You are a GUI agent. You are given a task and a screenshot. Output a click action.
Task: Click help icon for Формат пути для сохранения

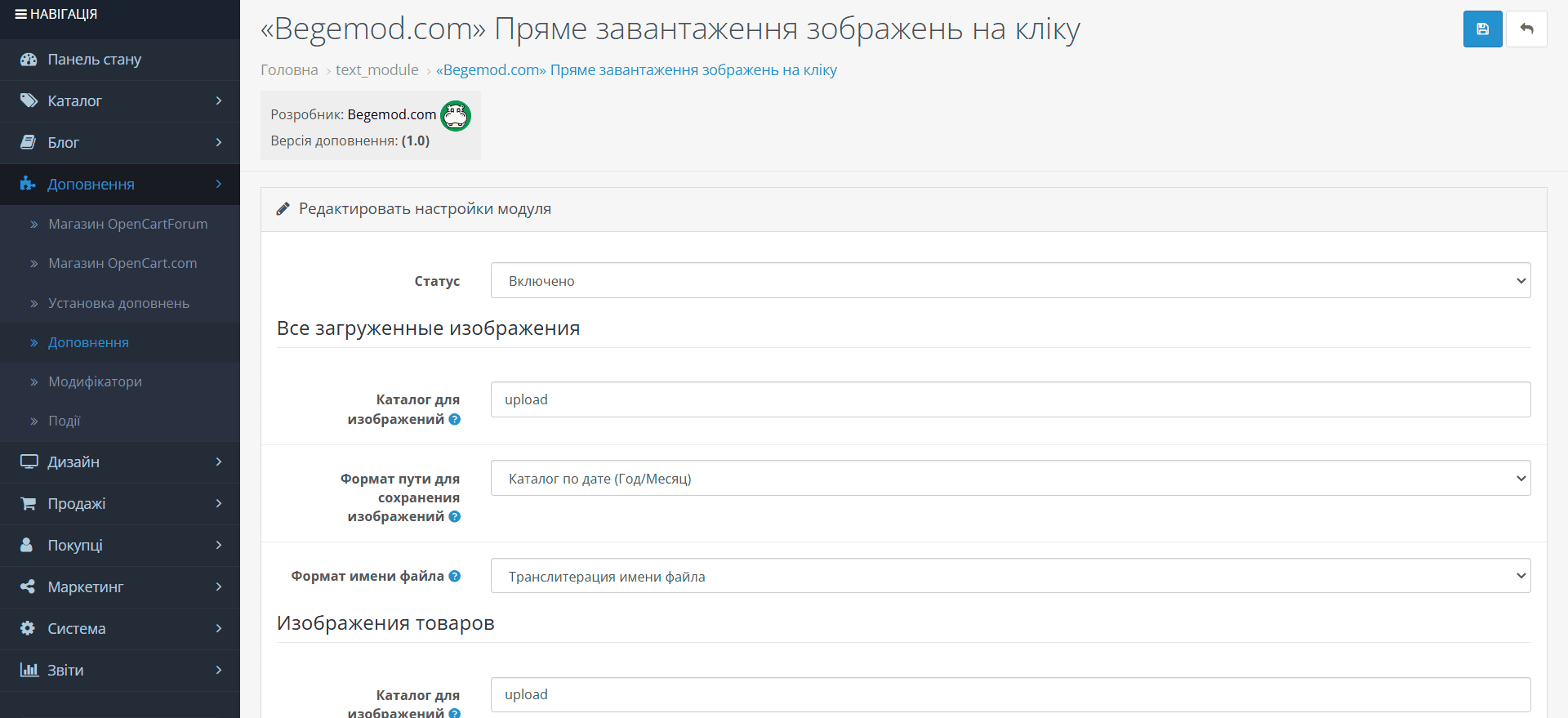click(x=455, y=516)
